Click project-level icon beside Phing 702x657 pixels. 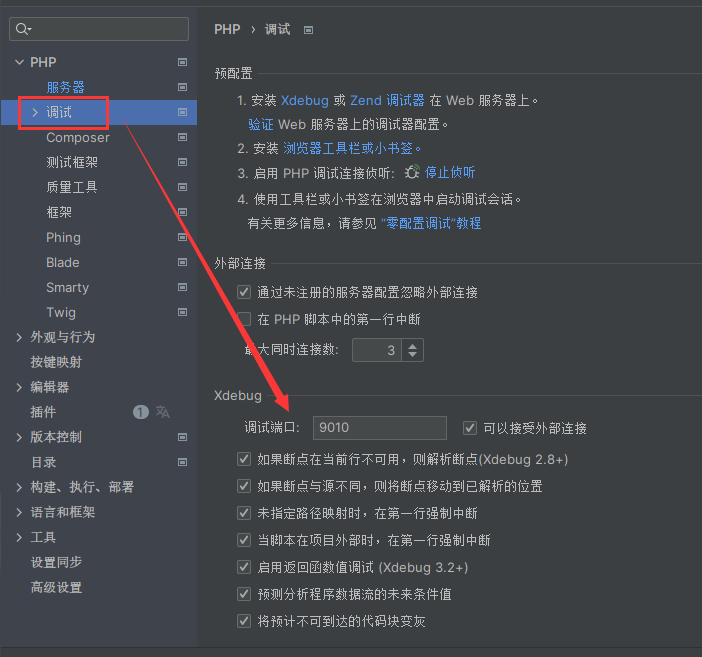point(182,237)
